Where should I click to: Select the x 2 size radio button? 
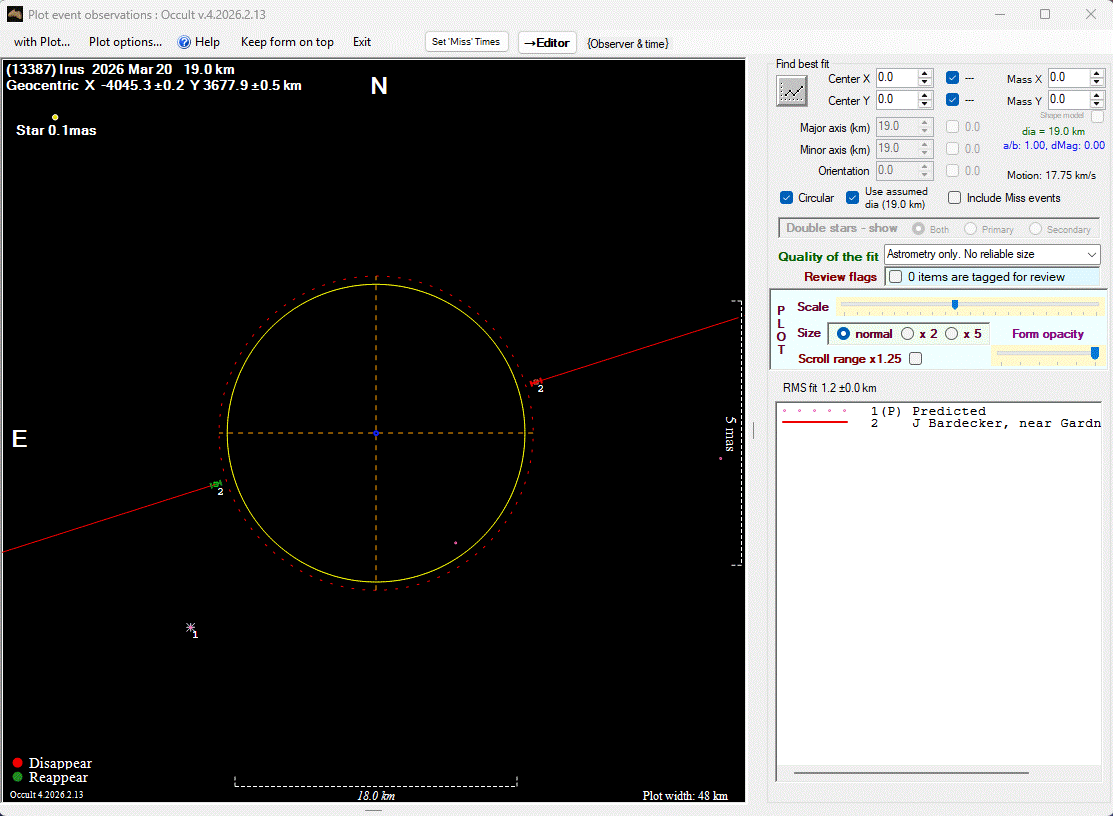pyautogui.click(x=908, y=334)
